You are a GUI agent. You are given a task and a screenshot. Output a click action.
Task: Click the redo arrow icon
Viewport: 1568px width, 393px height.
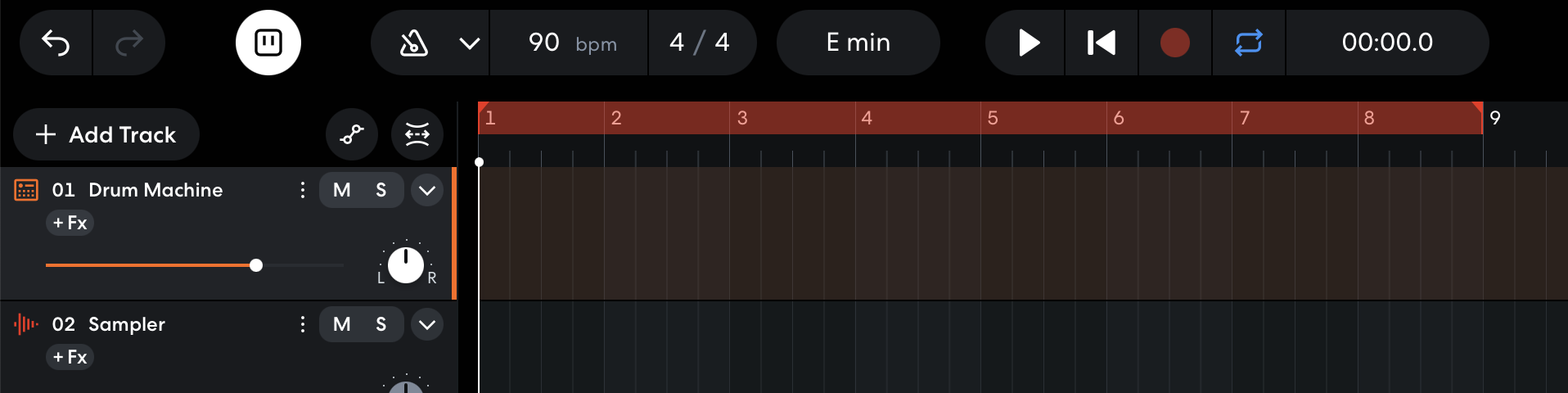click(129, 43)
